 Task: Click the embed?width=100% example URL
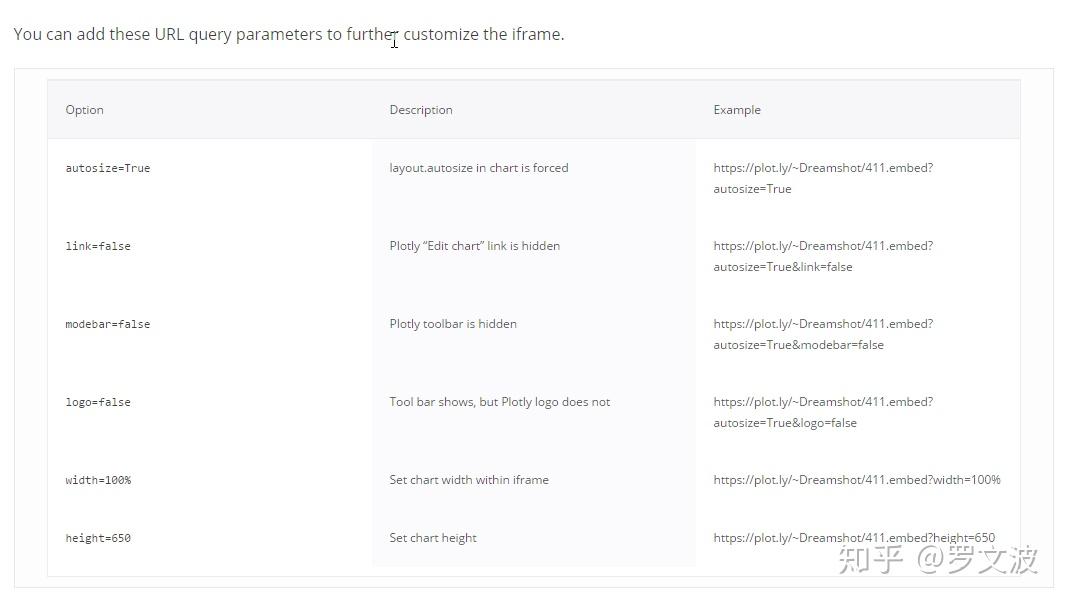click(857, 480)
